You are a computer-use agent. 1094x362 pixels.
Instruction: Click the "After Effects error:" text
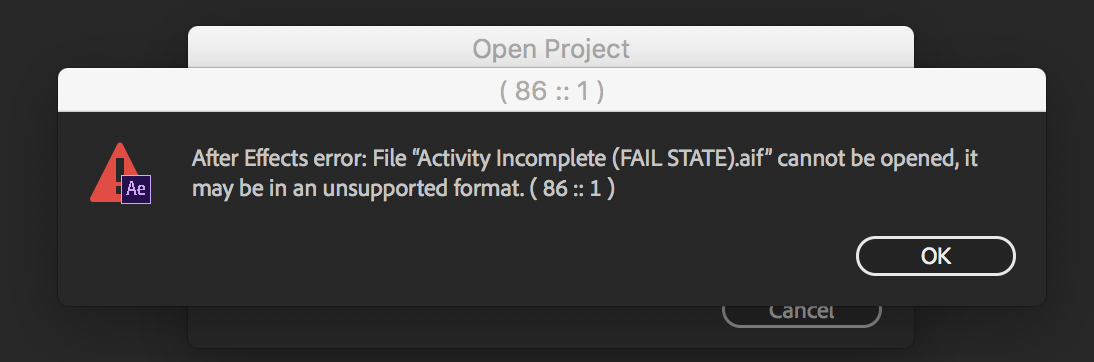tap(280, 158)
